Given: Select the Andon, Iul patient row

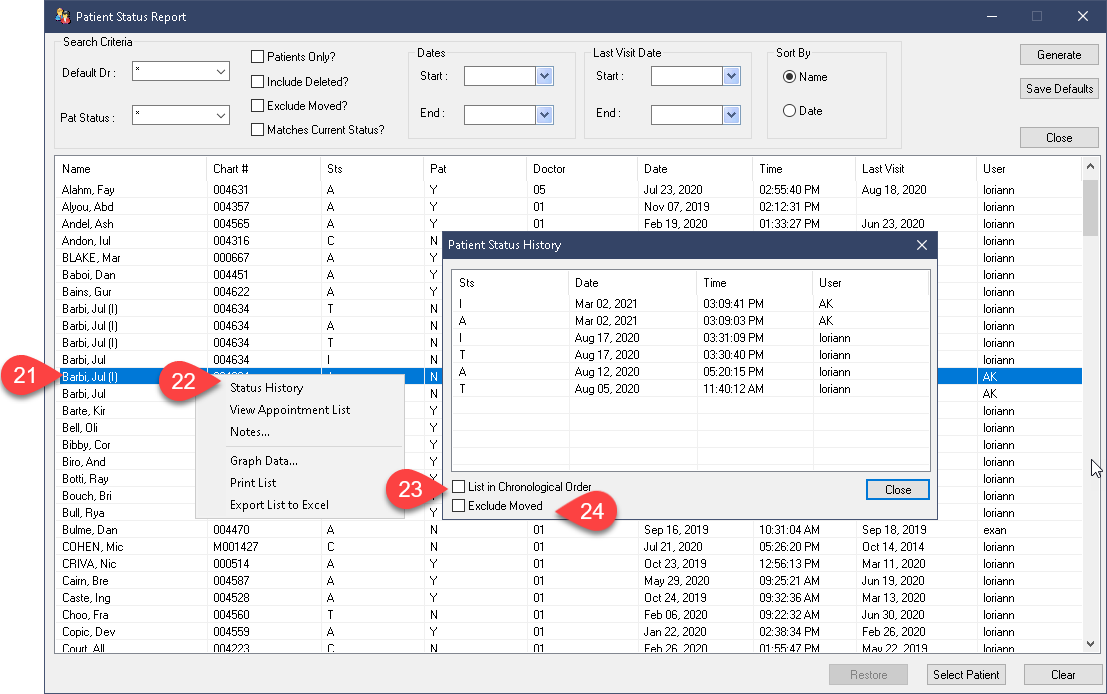Looking at the screenshot, I should [249, 241].
